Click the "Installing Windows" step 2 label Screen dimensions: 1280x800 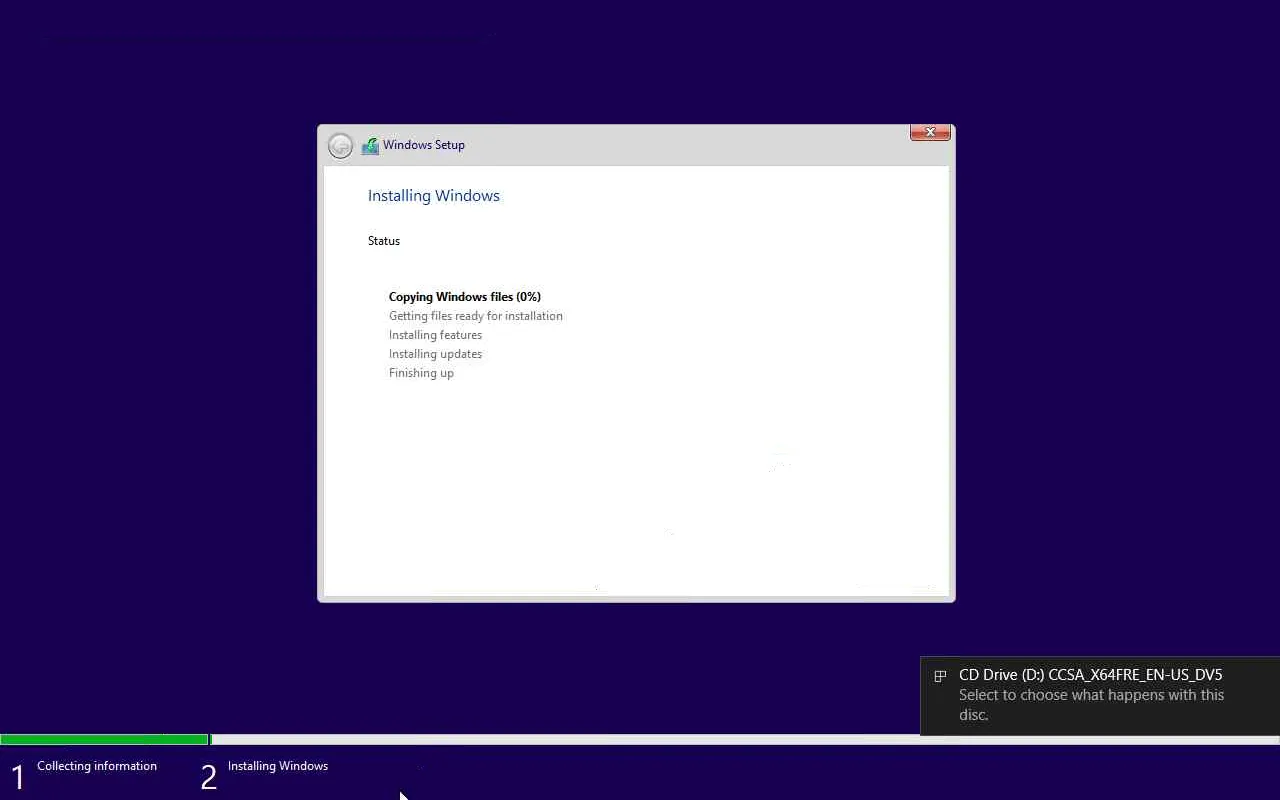[x=278, y=766]
